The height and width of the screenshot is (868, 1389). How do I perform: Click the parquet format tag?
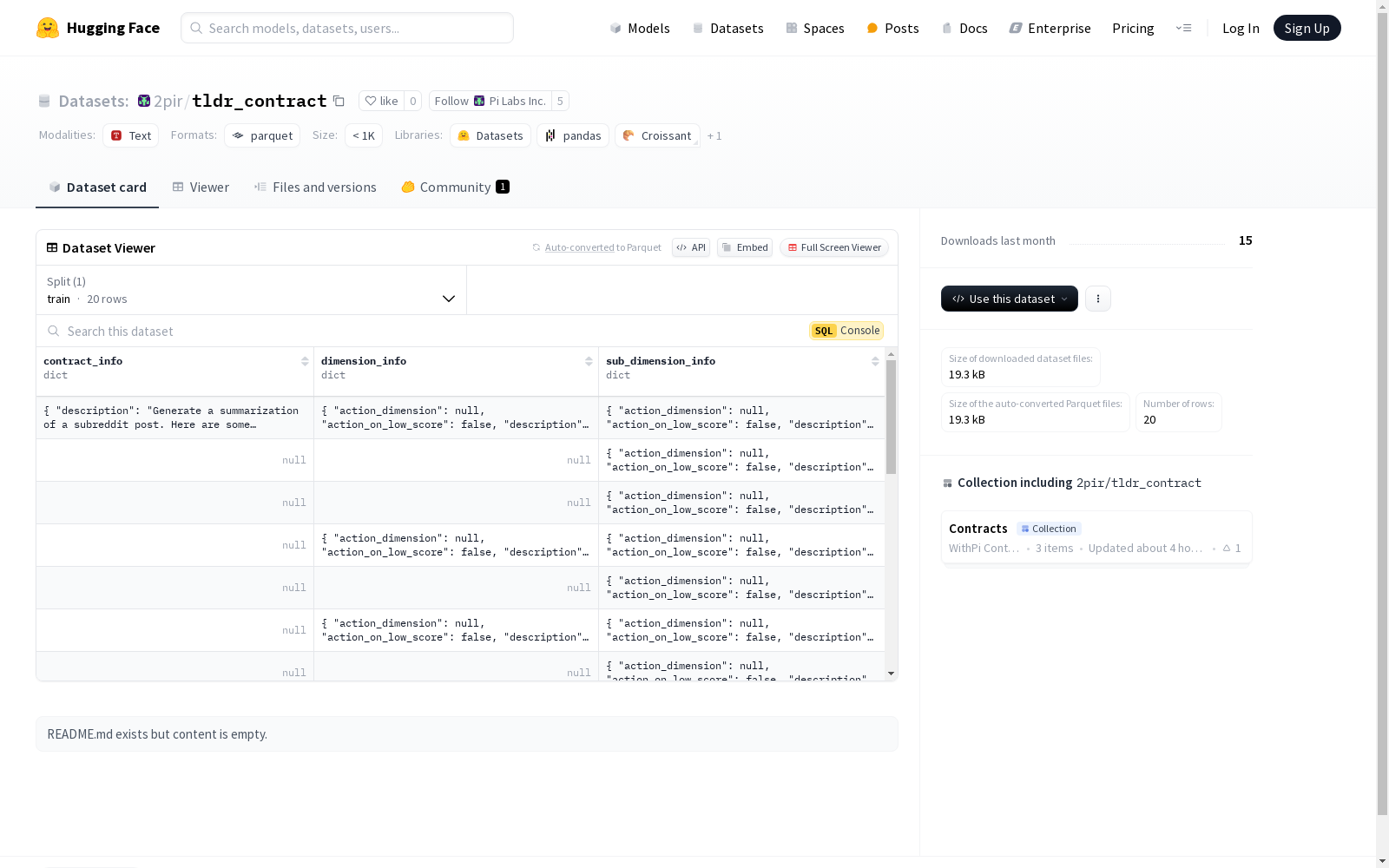pos(262,135)
